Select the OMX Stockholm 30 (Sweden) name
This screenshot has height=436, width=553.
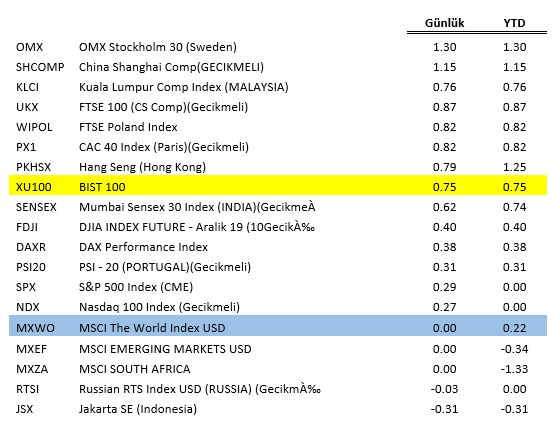[158, 47]
